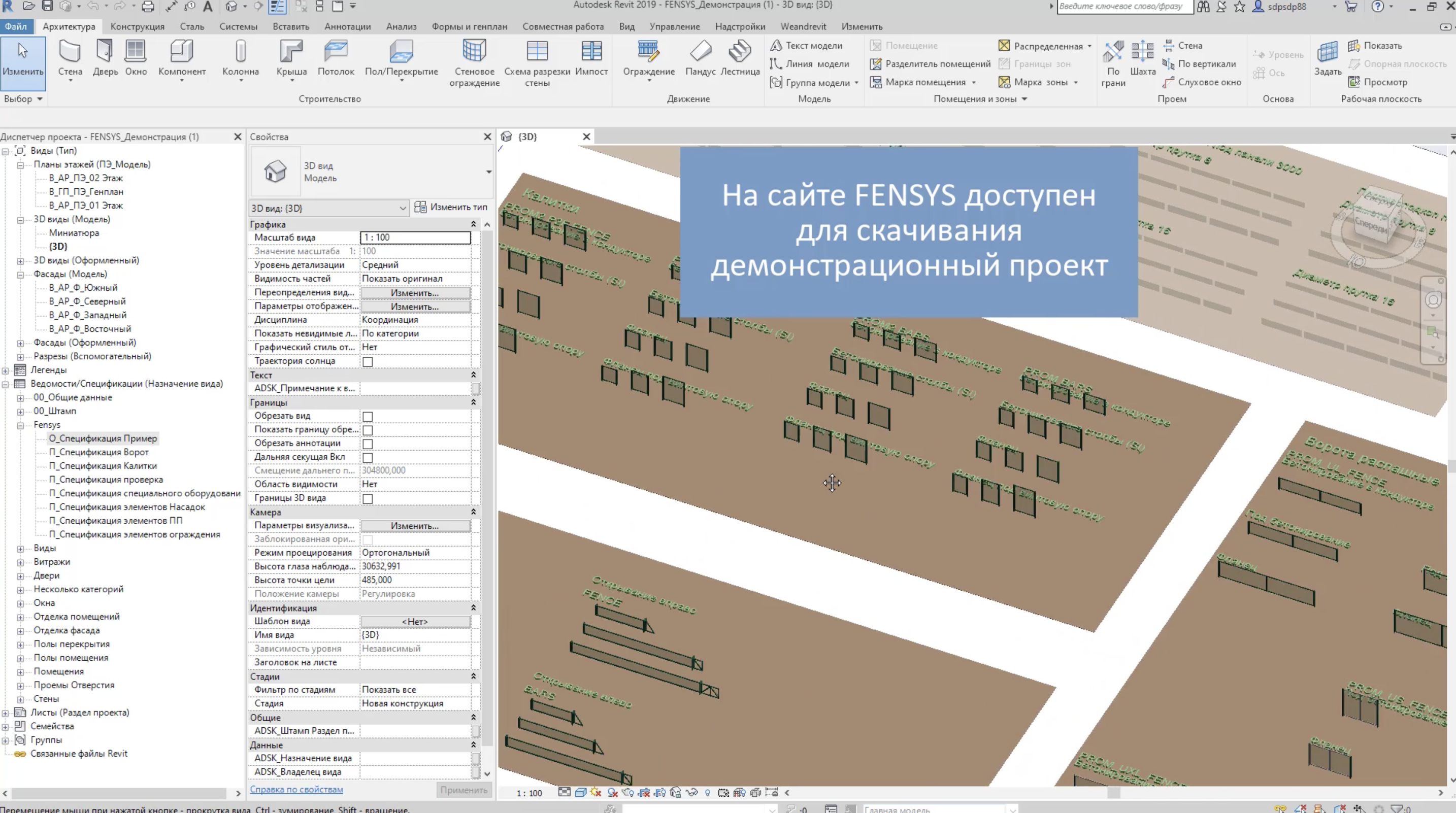The image size is (1456, 813).
Task: Click the Масштаб вида 1:100 input field
Action: pyautogui.click(x=415, y=238)
